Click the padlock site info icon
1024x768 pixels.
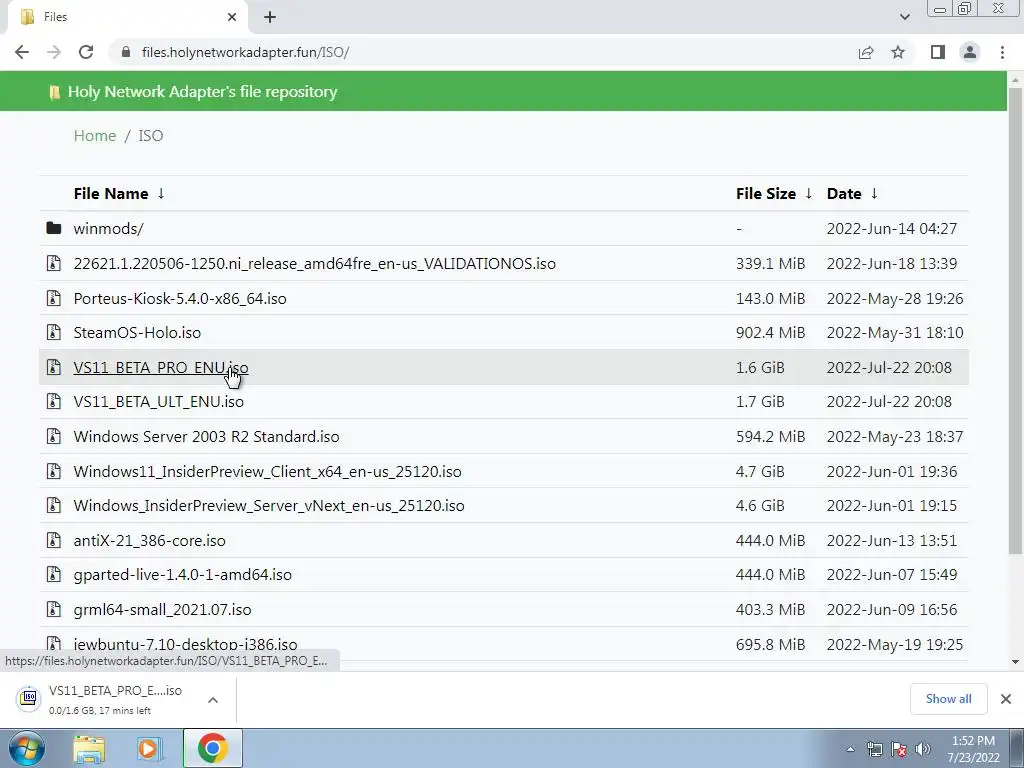[126, 52]
